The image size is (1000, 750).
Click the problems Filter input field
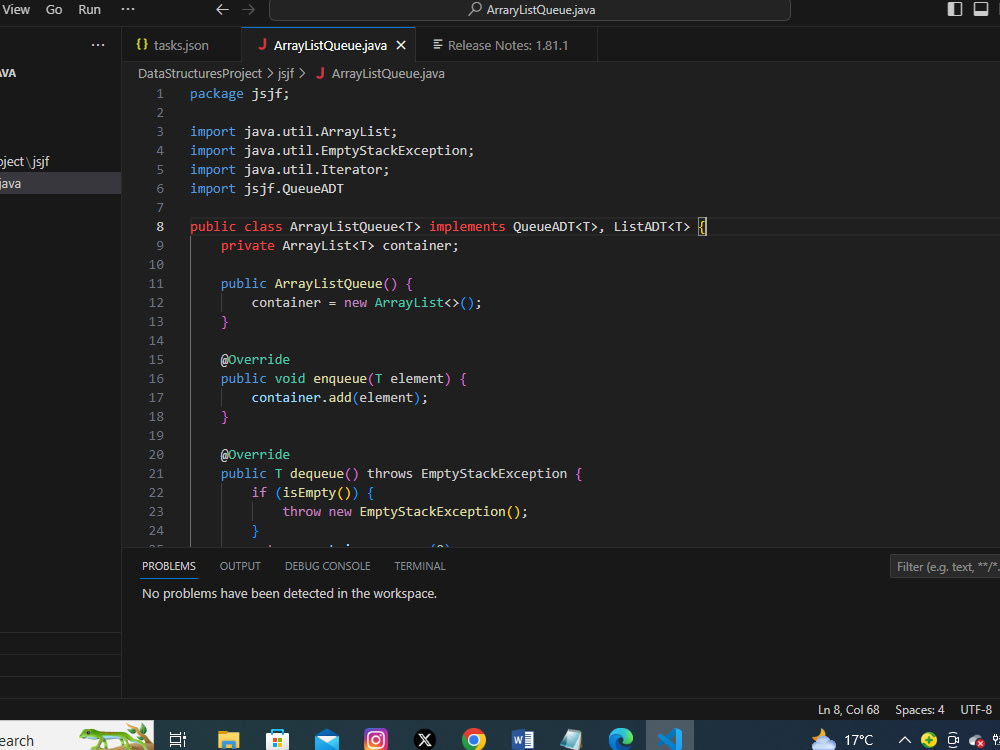click(x=945, y=567)
